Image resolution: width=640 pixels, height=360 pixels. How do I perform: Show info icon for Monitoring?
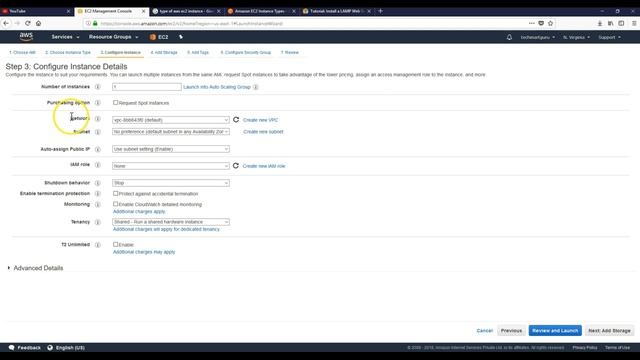(98, 204)
